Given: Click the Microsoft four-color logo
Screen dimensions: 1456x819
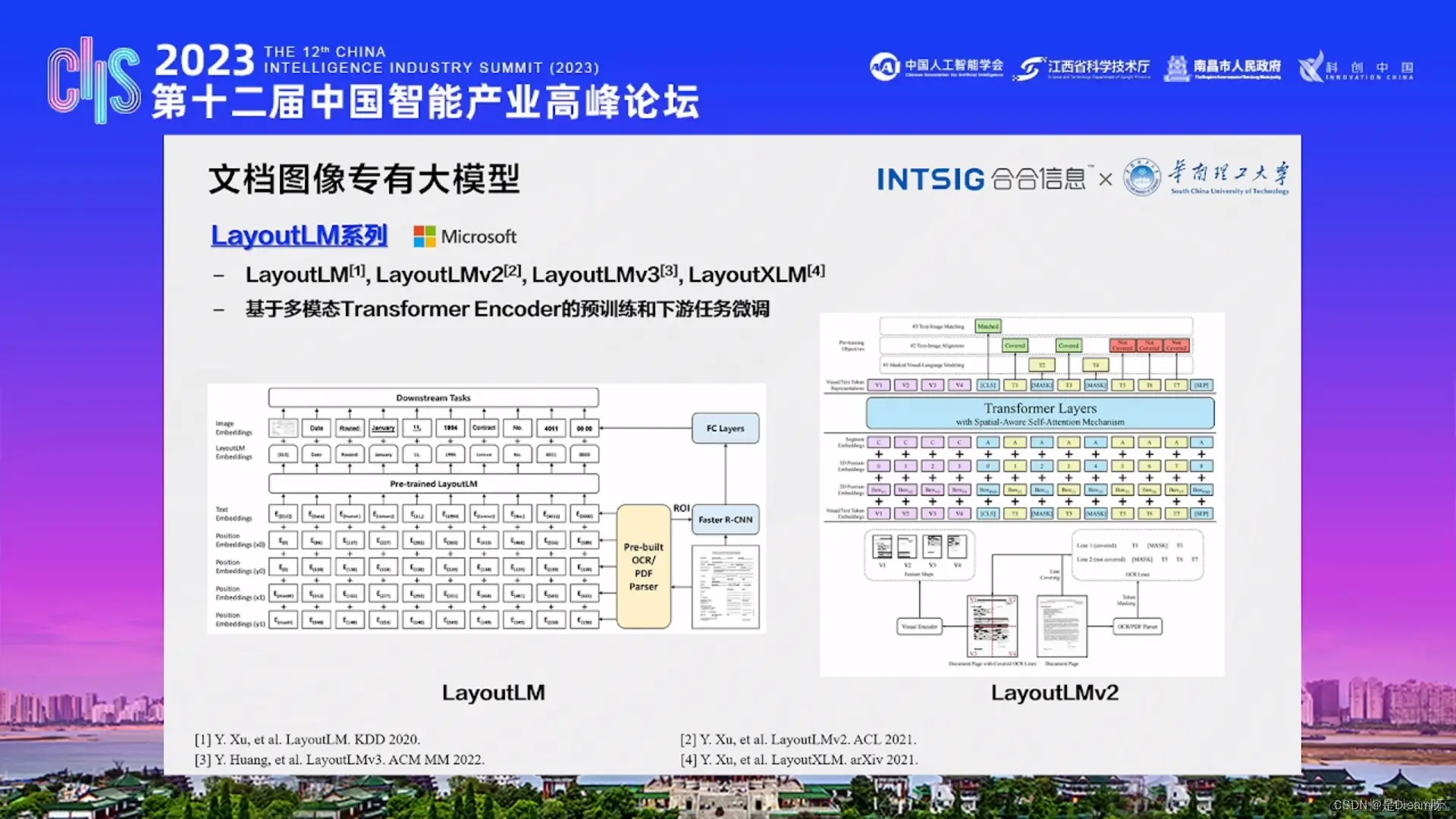Looking at the screenshot, I should (424, 237).
